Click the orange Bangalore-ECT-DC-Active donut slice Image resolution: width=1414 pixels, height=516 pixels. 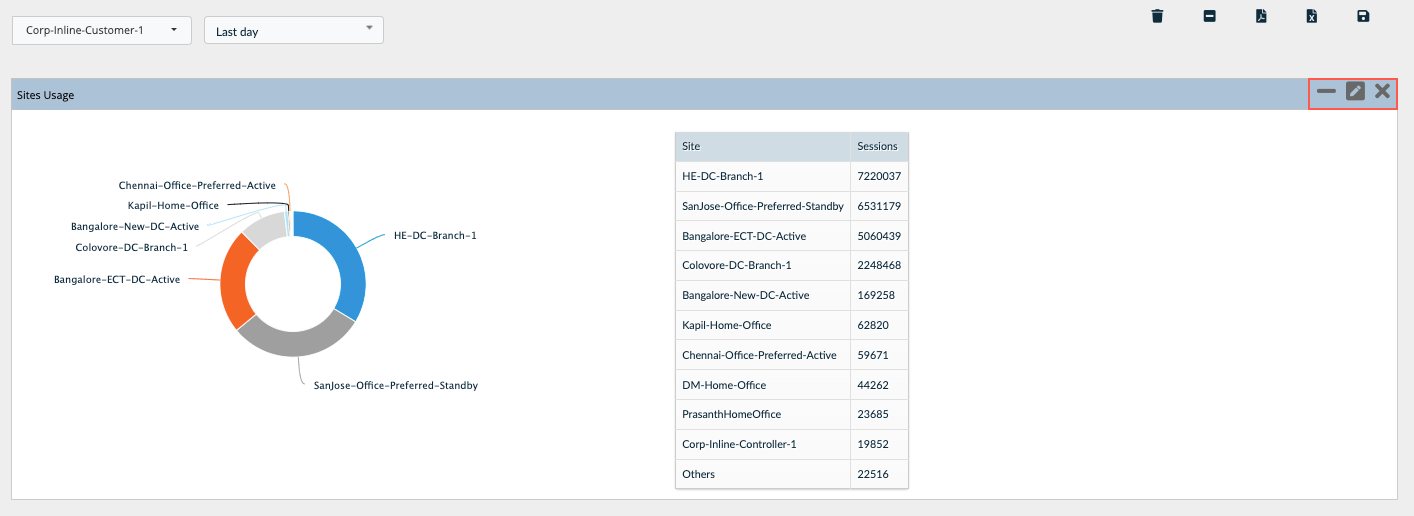234,280
